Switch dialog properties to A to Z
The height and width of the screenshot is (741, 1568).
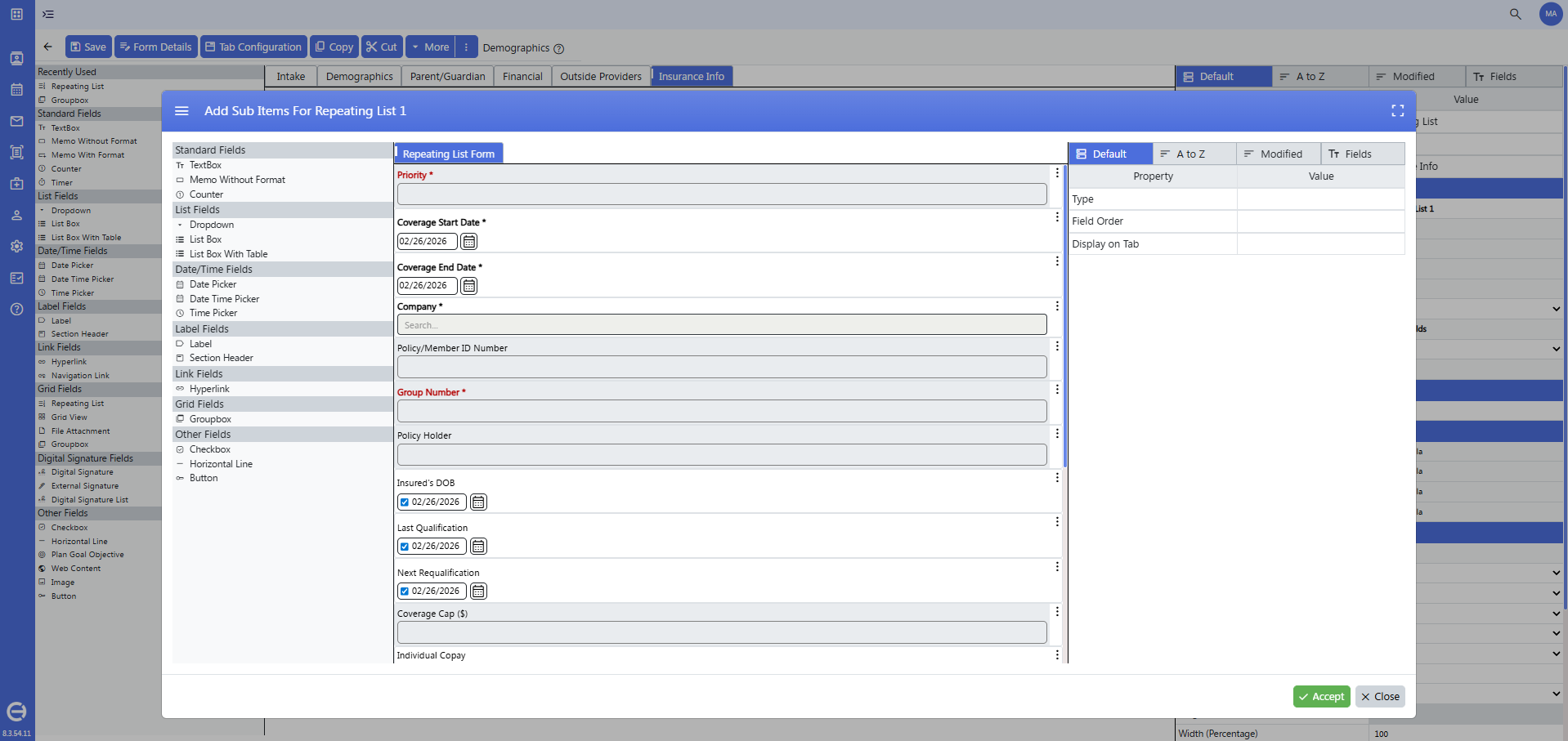point(1194,154)
